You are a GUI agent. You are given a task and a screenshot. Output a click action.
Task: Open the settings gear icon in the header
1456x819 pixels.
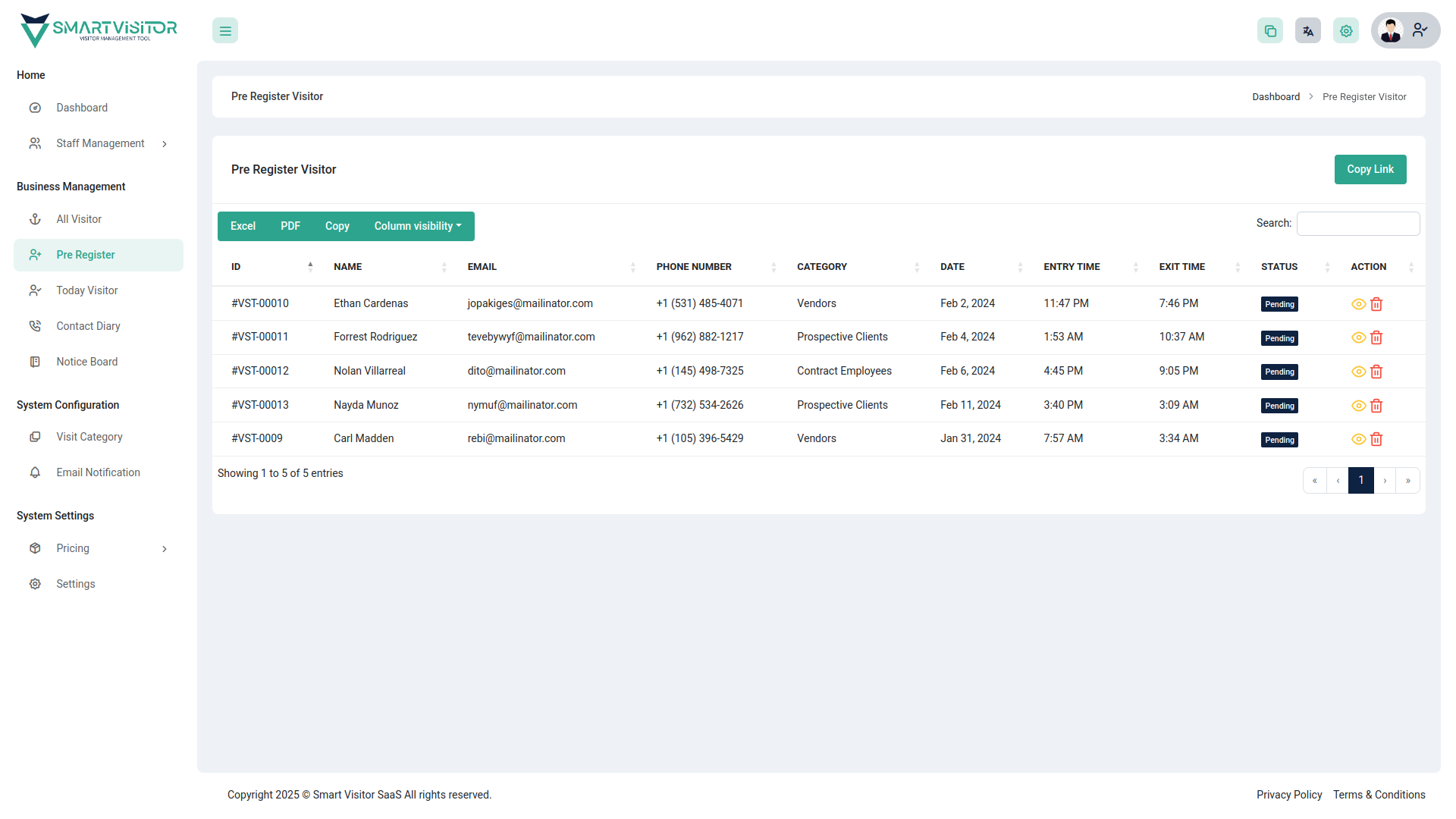tap(1345, 30)
